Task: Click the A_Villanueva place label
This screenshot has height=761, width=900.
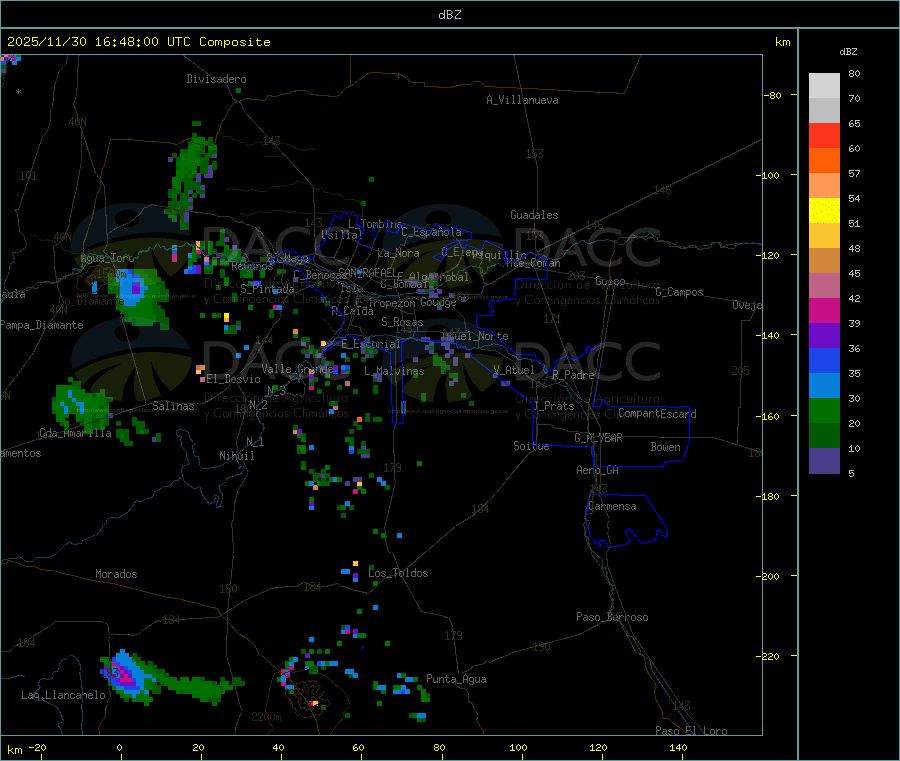Action: [x=522, y=100]
